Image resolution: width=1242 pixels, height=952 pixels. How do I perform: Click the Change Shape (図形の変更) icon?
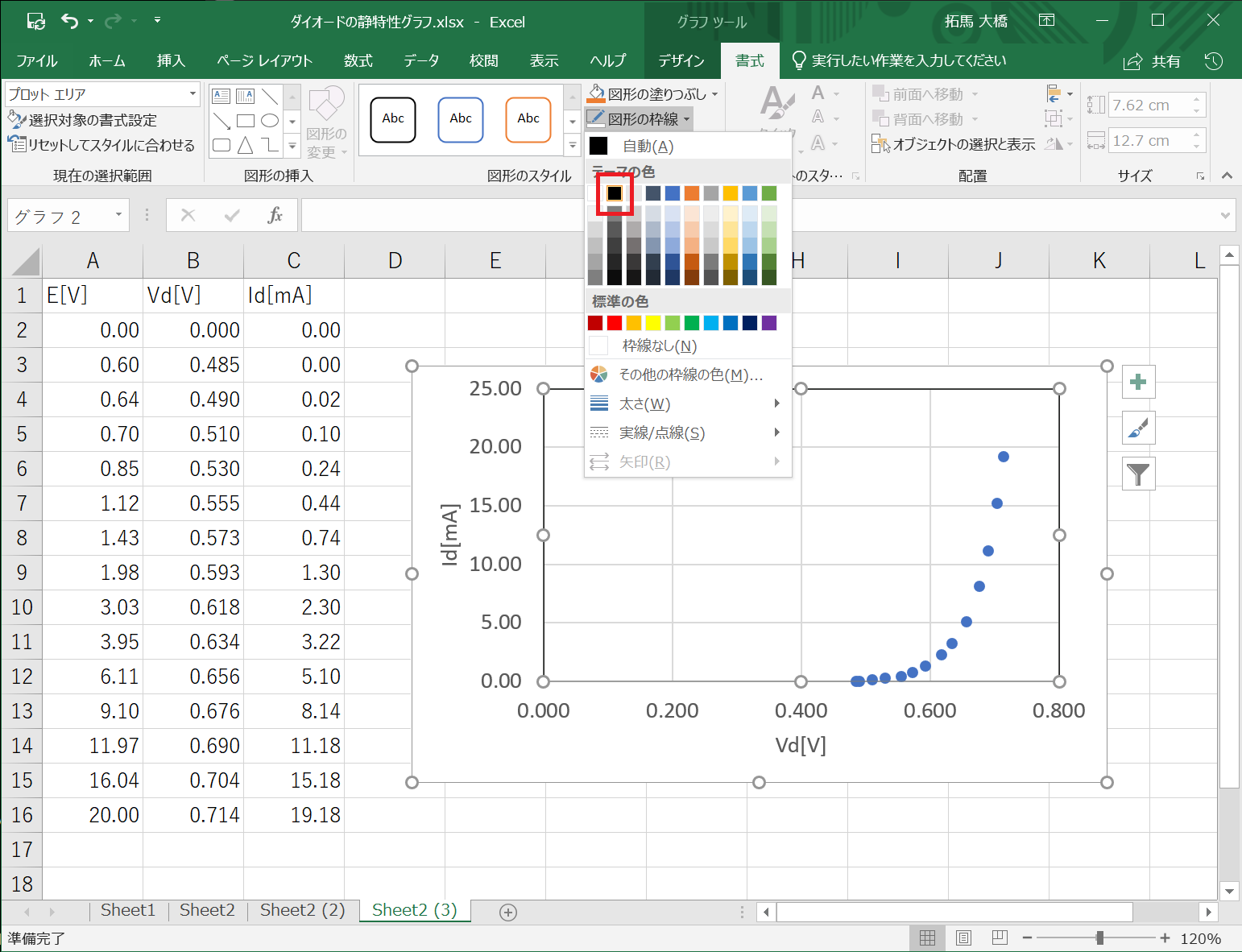point(326,105)
